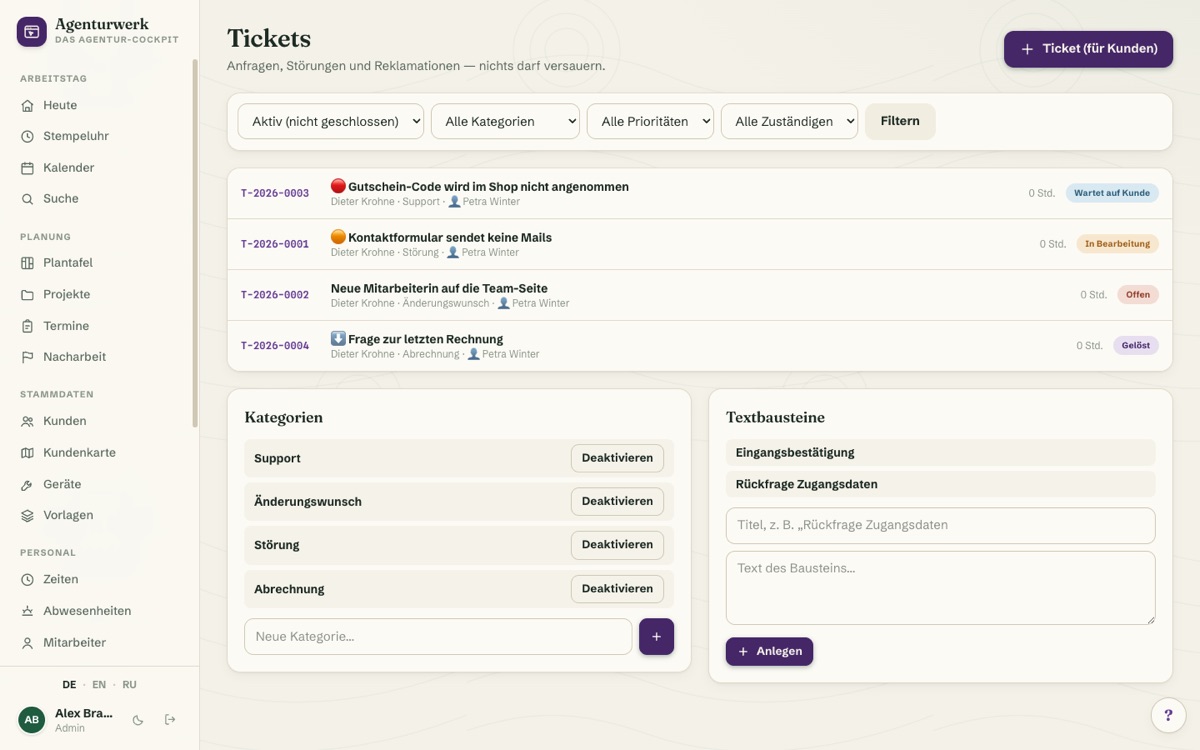The height and width of the screenshot is (750, 1200).
Task: Switch language to RU
Action: [130, 685]
